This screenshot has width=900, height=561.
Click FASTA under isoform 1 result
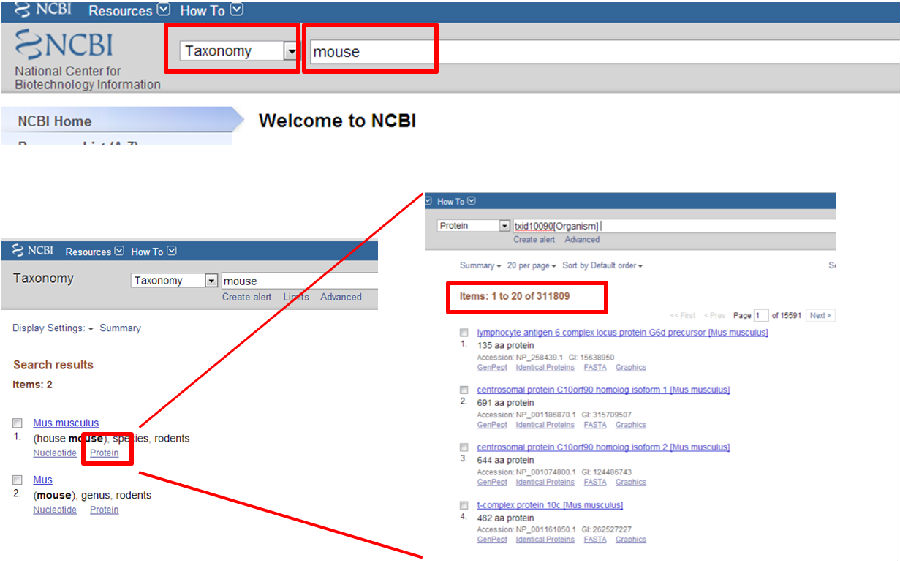pyautogui.click(x=595, y=425)
